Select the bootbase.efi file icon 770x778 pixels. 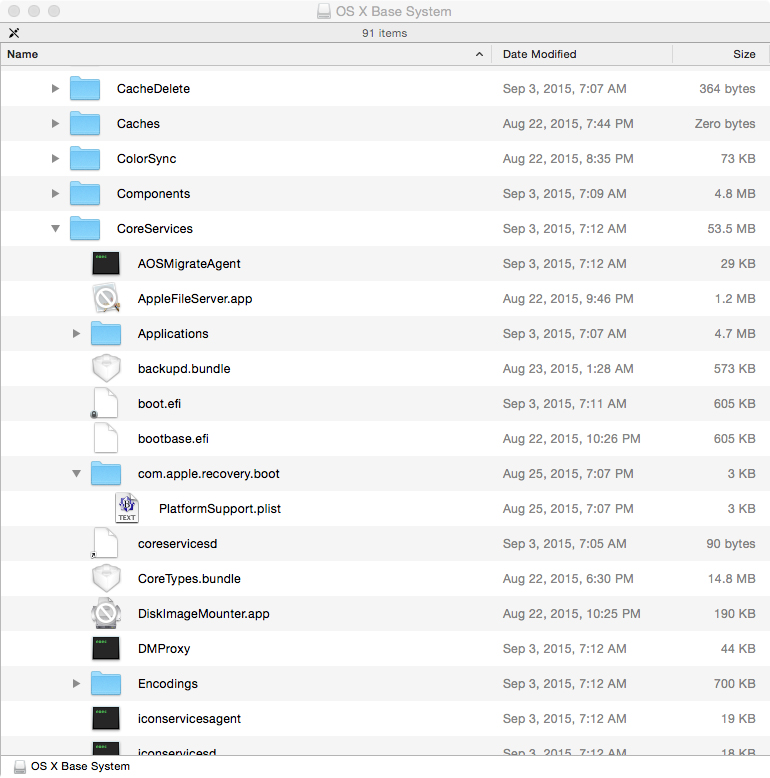(x=106, y=439)
